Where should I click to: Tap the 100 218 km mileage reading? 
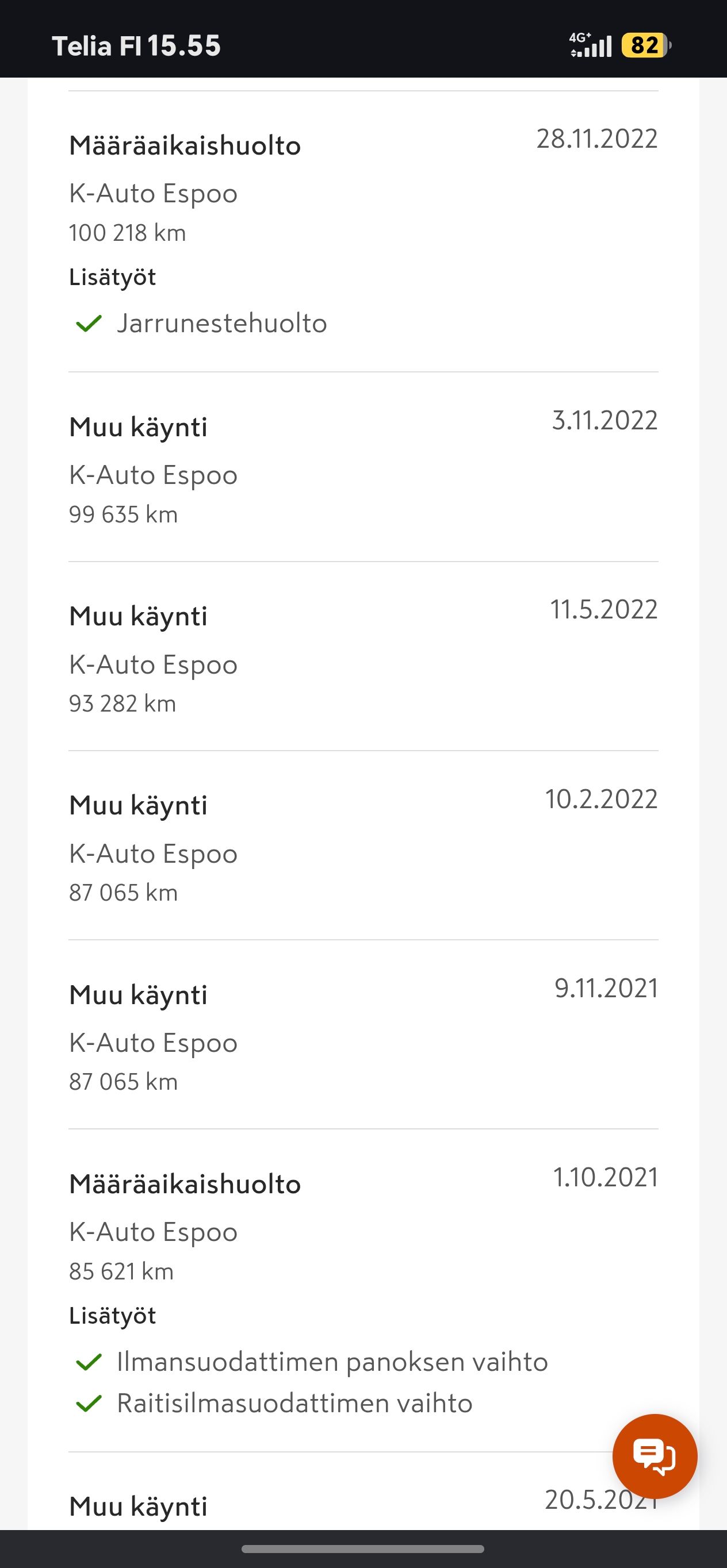(x=127, y=233)
